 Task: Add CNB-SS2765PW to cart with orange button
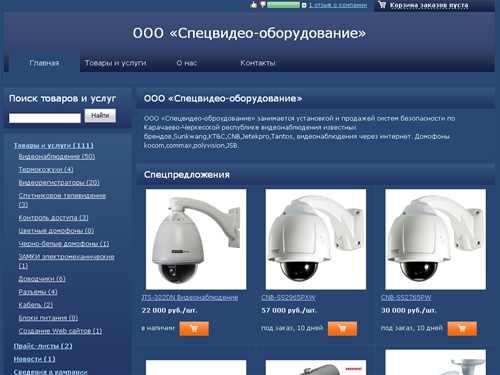coord(462,328)
